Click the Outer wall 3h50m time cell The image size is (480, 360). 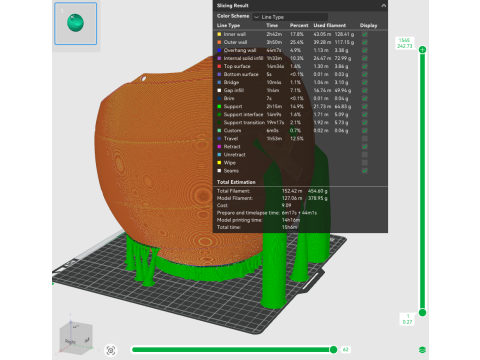coord(274,42)
